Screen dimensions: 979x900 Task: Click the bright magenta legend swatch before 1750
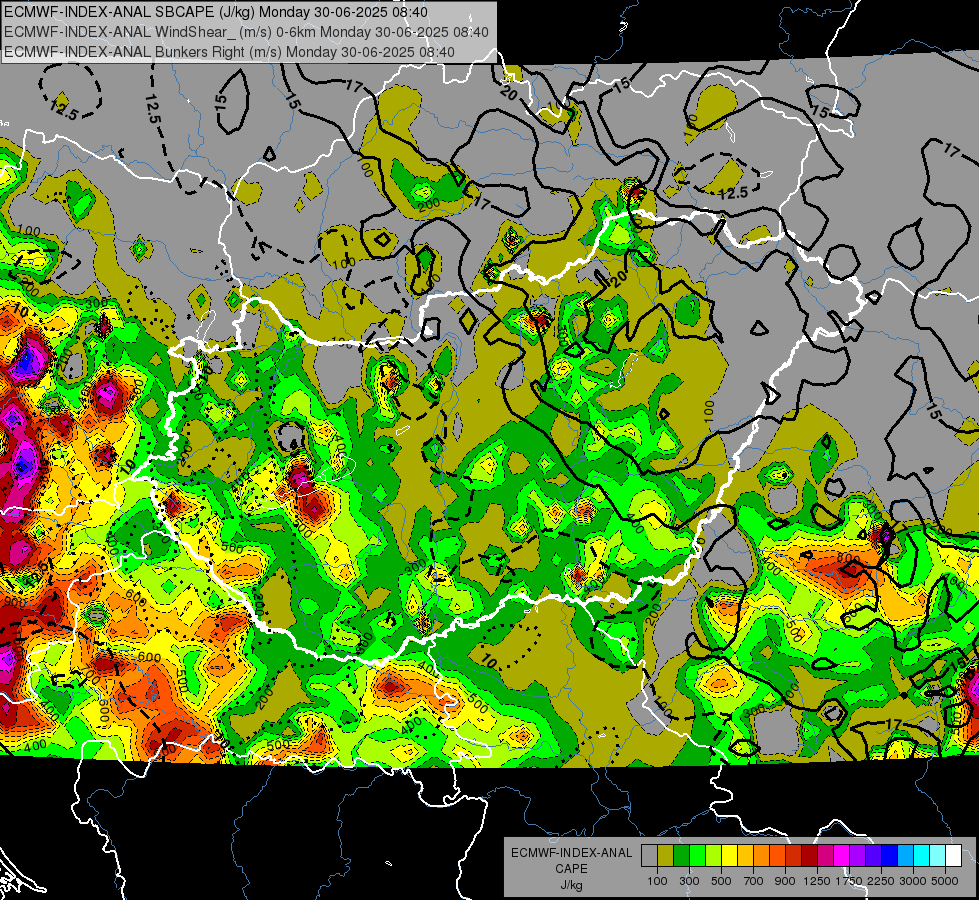842,855
